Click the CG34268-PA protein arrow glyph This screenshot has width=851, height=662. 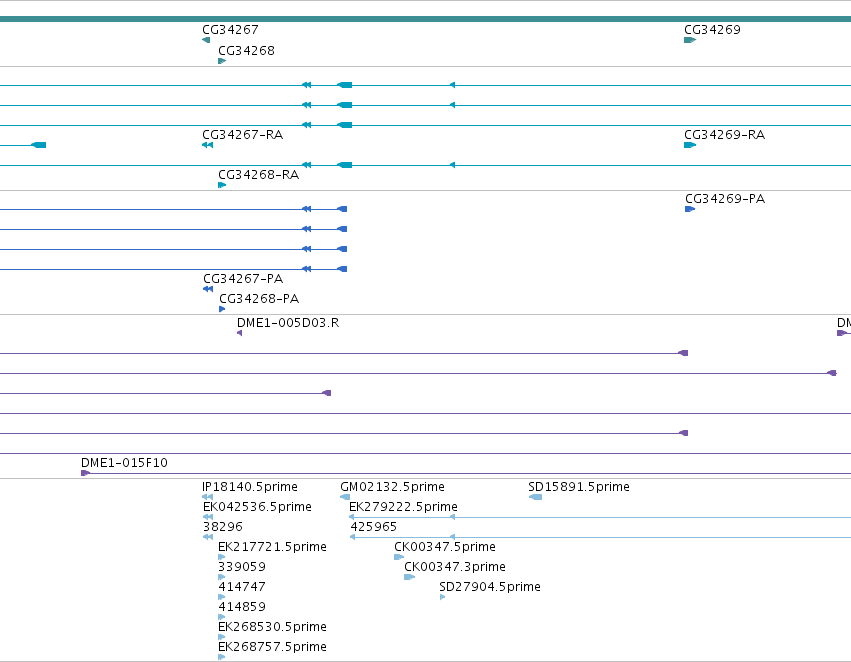click(222, 309)
